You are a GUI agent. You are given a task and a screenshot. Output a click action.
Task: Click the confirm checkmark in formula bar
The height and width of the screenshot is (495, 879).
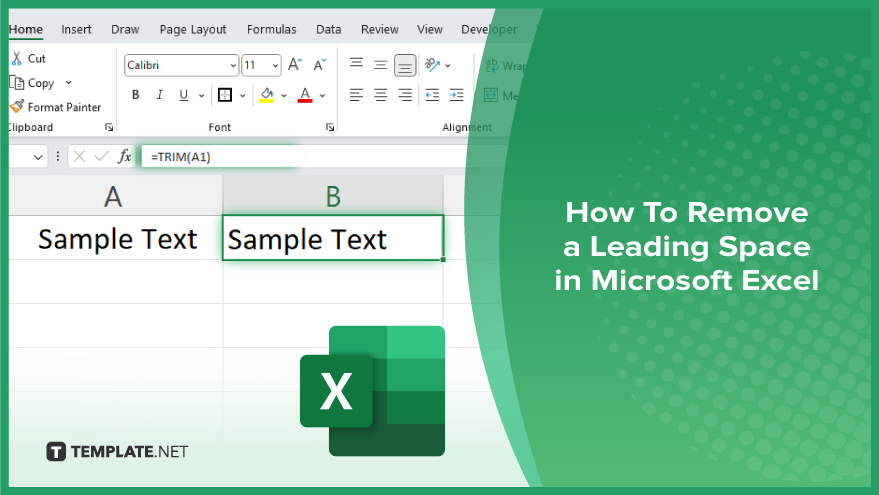click(101, 156)
